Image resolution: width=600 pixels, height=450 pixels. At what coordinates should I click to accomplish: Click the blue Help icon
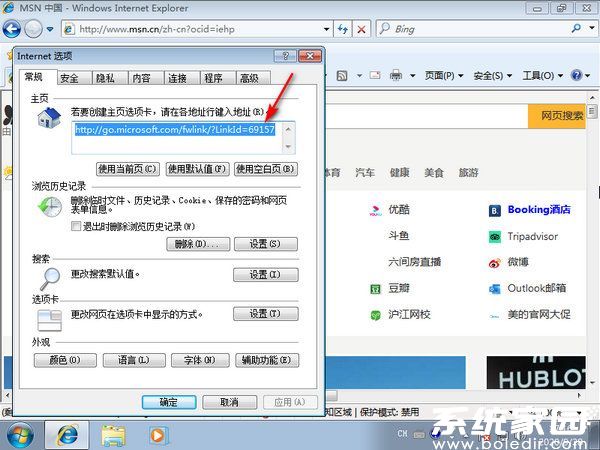[x=576, y=75]
